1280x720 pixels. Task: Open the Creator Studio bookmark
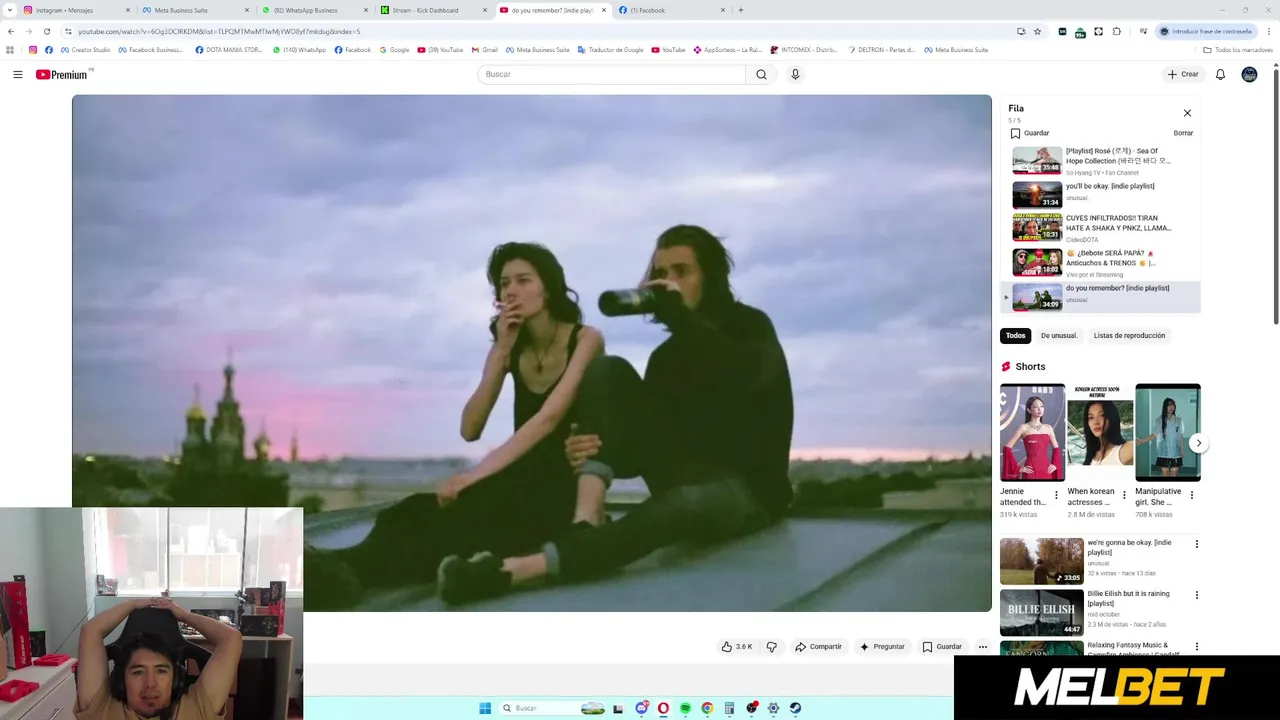[85, 50]
